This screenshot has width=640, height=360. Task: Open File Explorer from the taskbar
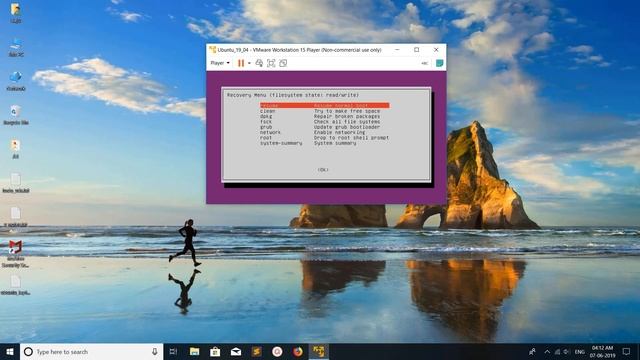pyautogui.click(x=194, y=351)
